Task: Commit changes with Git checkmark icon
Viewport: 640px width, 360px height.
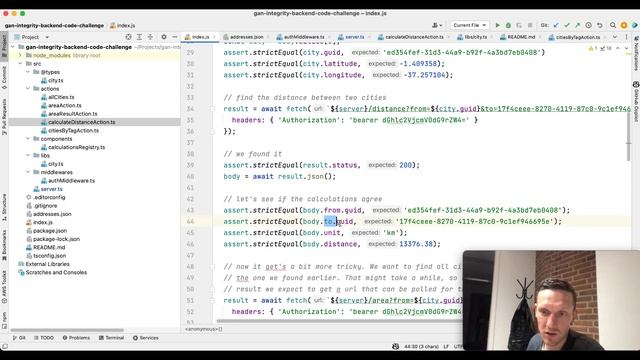Action: pyautogui.click(x=567, y=25)
